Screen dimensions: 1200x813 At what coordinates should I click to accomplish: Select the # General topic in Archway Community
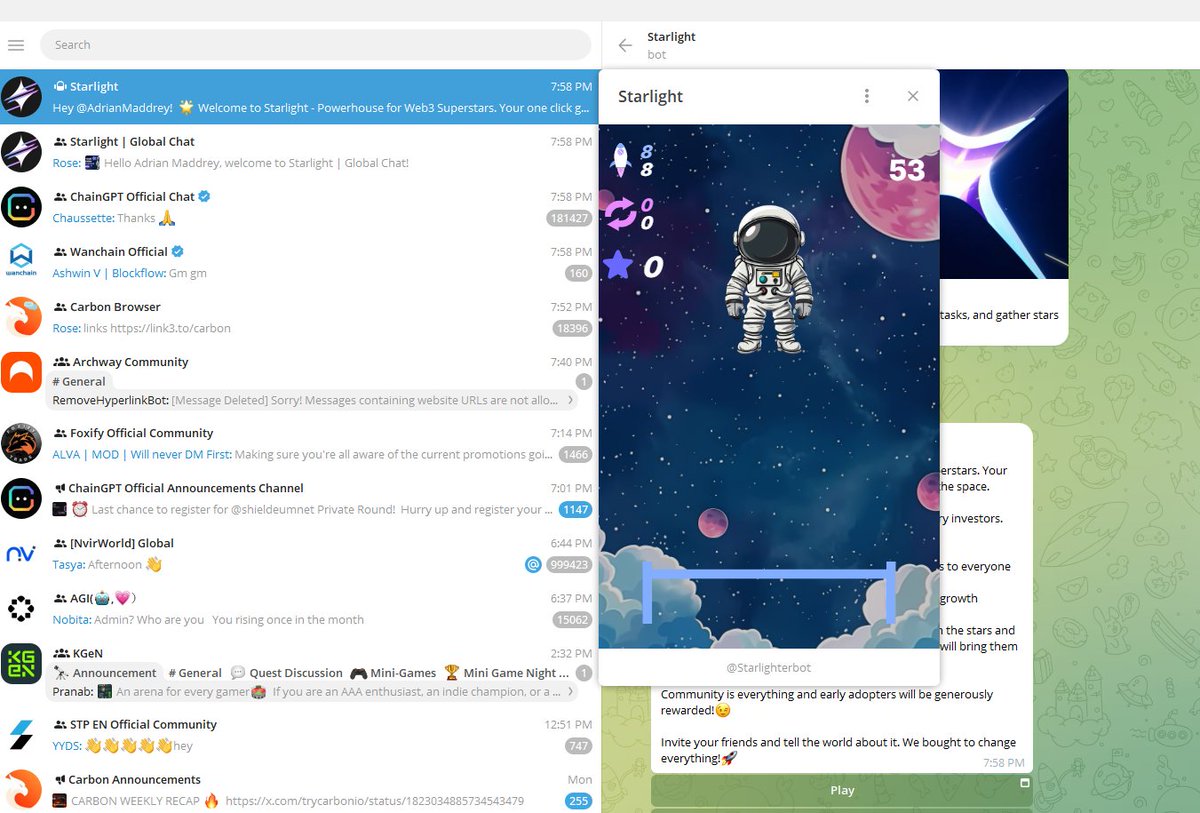(x=79, y=381)
